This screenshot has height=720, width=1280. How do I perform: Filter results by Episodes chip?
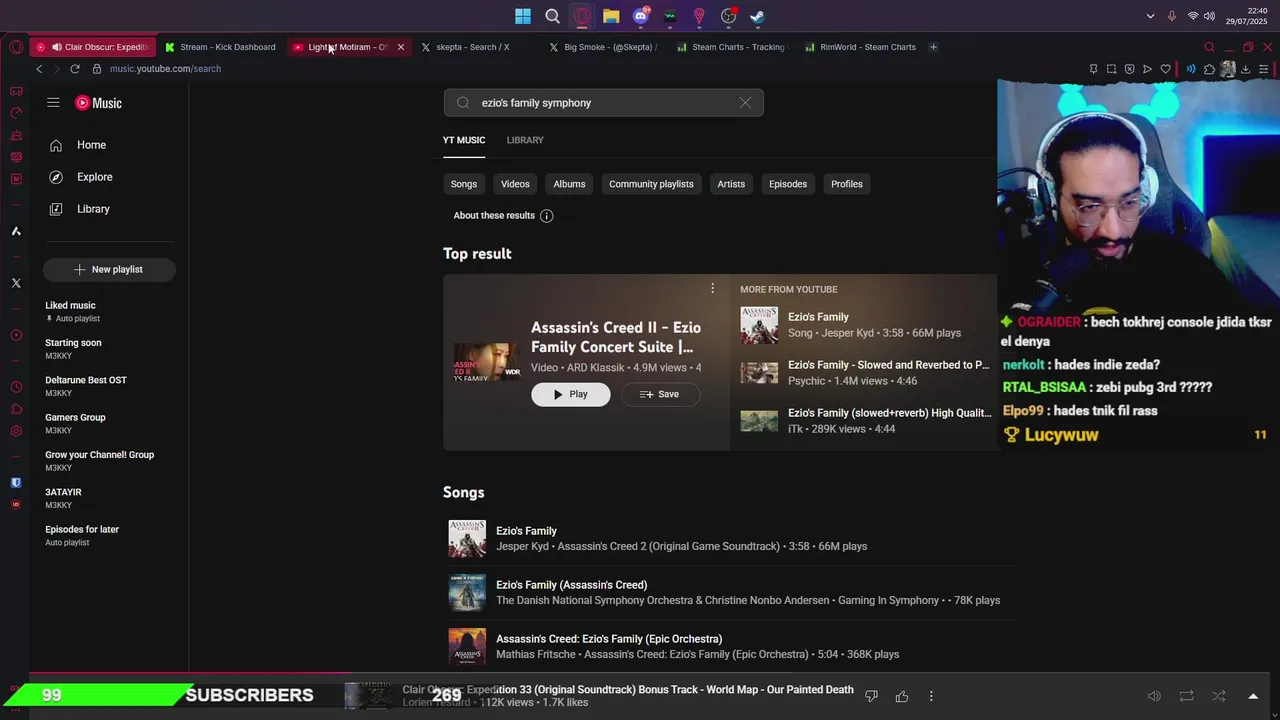pyautogui.click(x=788, y=184)
